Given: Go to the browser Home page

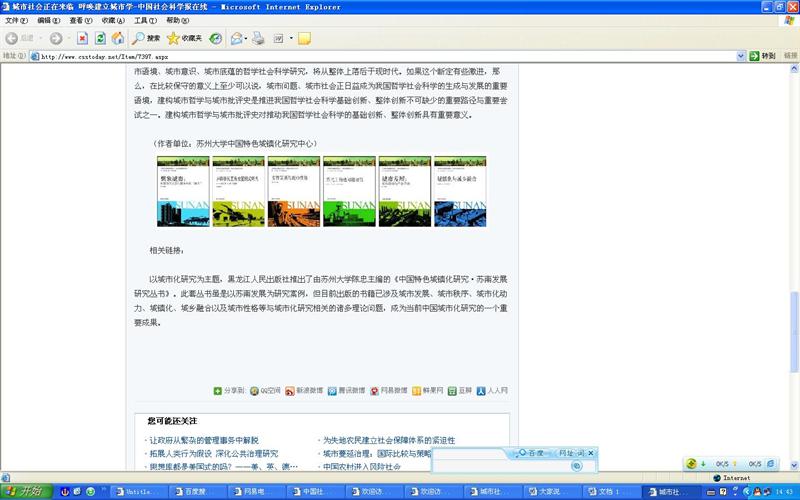Looking at the screenshot, I should point(118,38).
